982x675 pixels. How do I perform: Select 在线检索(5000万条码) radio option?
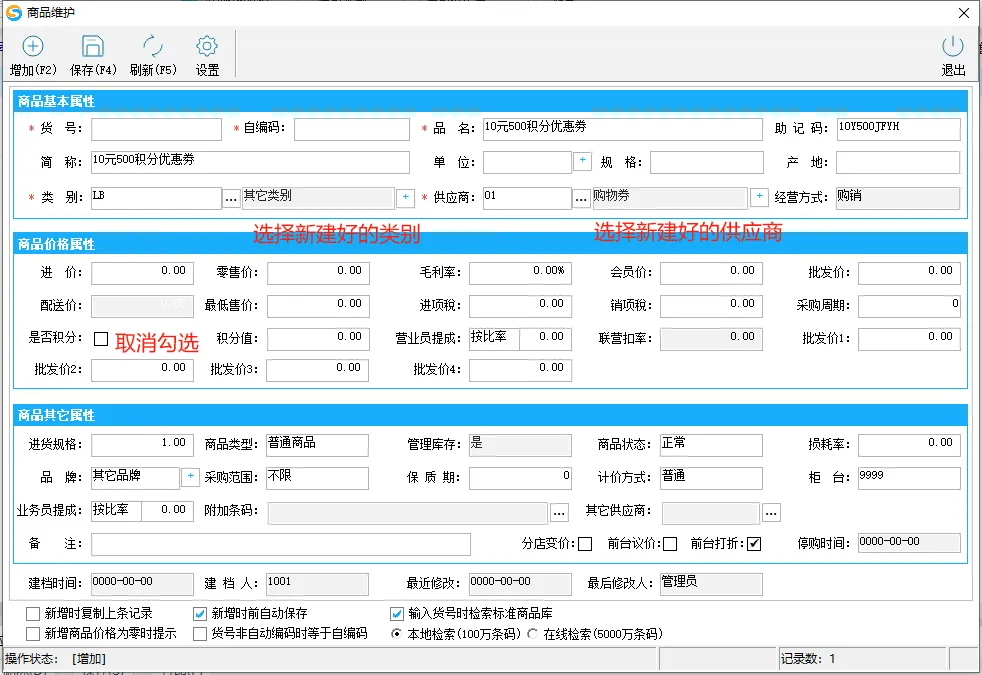point(532,634)
